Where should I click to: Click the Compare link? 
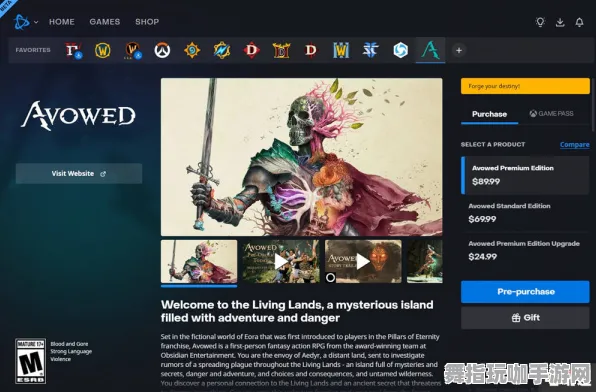pyautogui.click(x=574, y=144)
